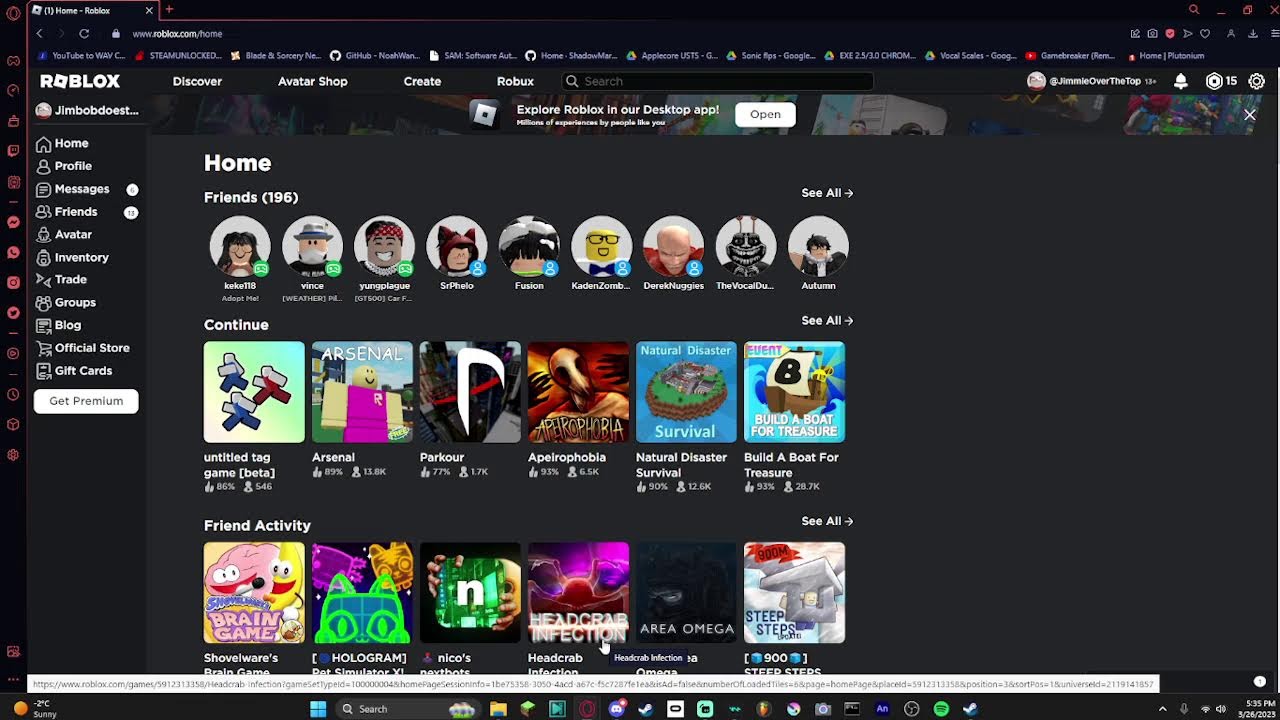Reload the page
Image resolution: width=1280 pixels, height=720 pixels.
[x=84, y=33]
